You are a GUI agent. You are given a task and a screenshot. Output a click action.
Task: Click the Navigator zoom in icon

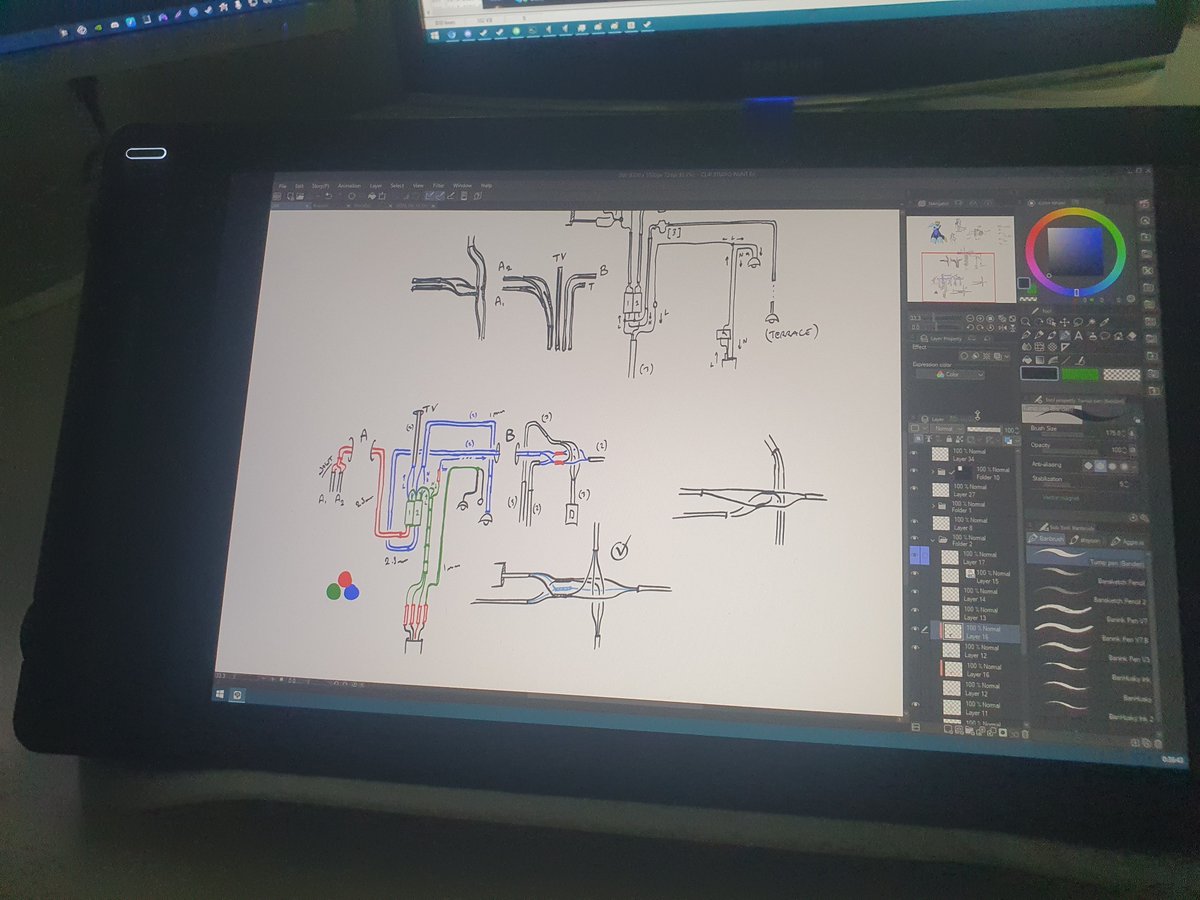980,318
